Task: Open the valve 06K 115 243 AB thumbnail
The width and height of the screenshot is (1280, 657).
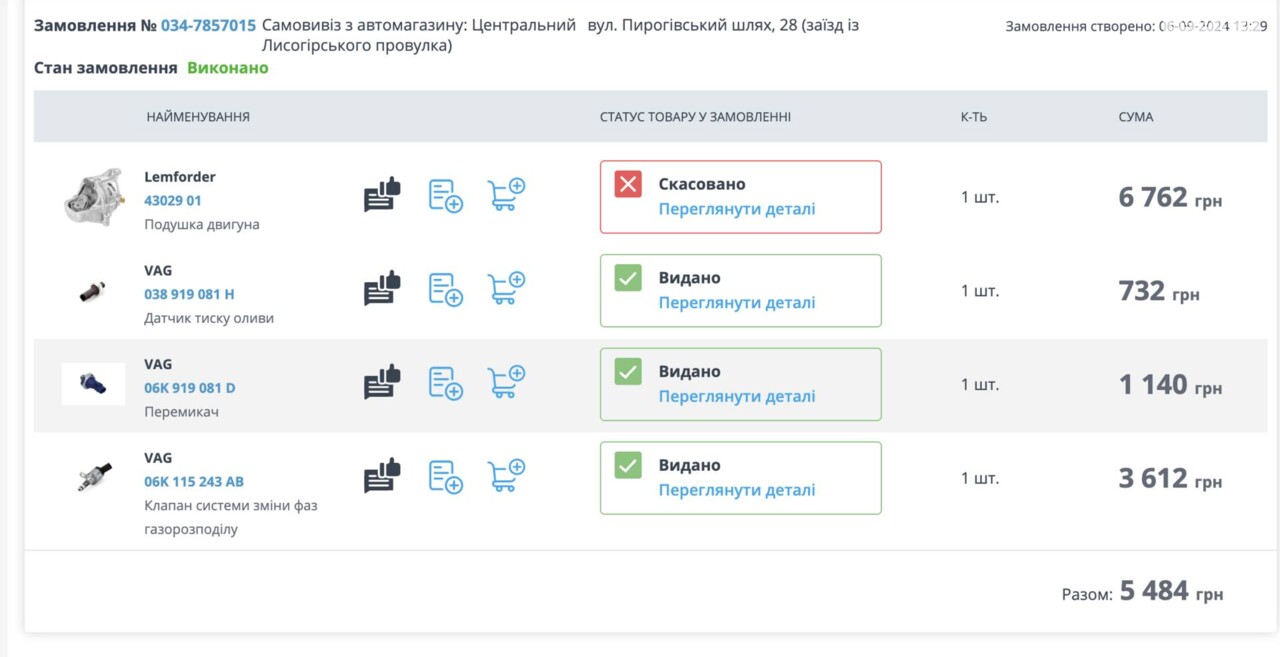Action: click(x=94, y=477)
